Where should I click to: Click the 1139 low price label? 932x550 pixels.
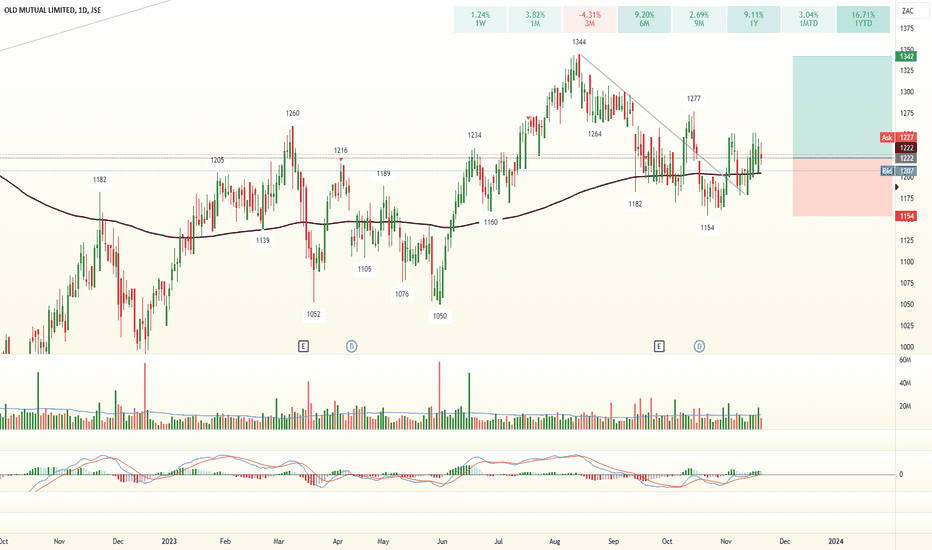click(x=263, y=240)
